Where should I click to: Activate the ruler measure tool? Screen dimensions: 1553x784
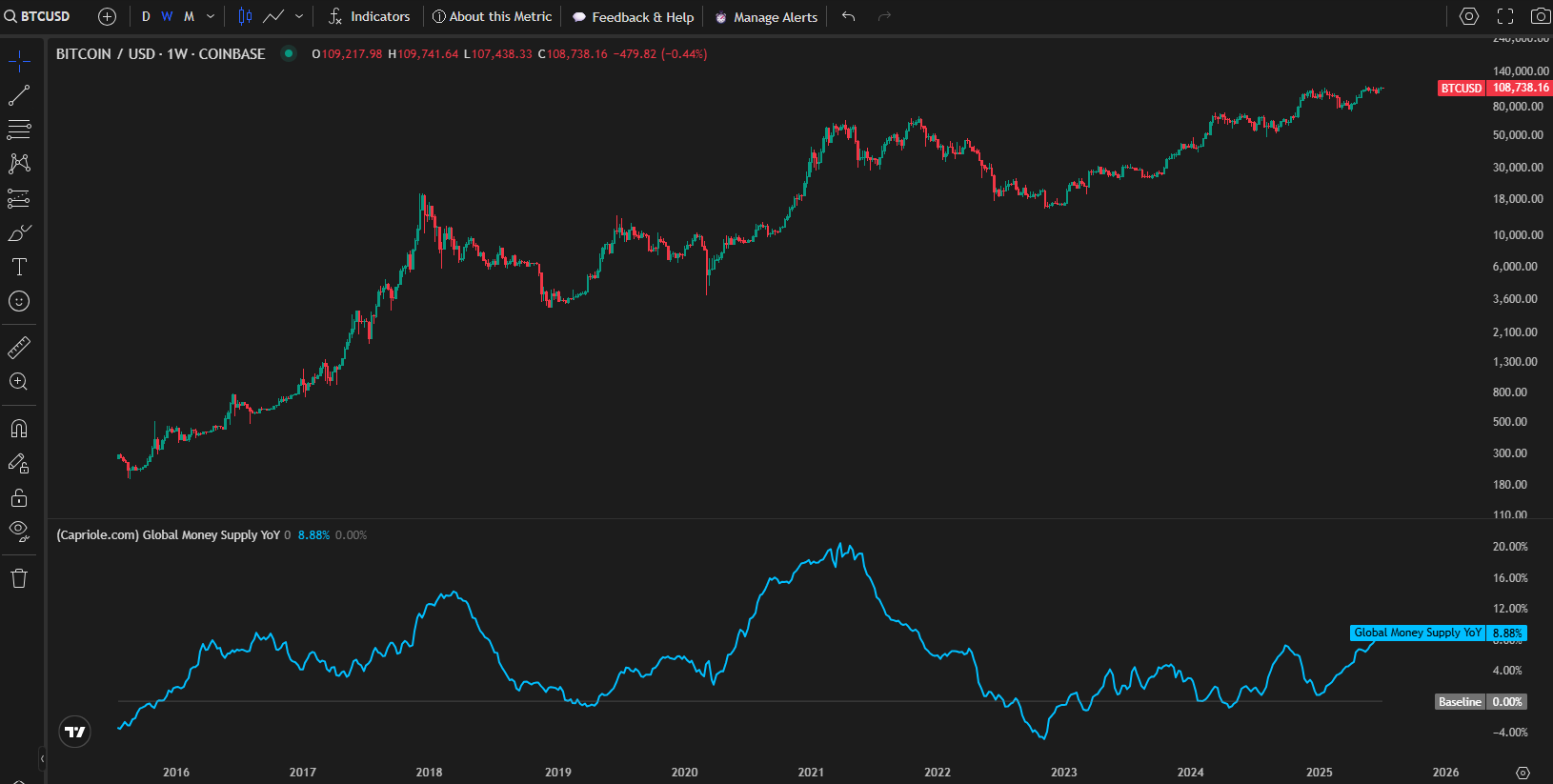pyautogui.click(x=19, y=348)
